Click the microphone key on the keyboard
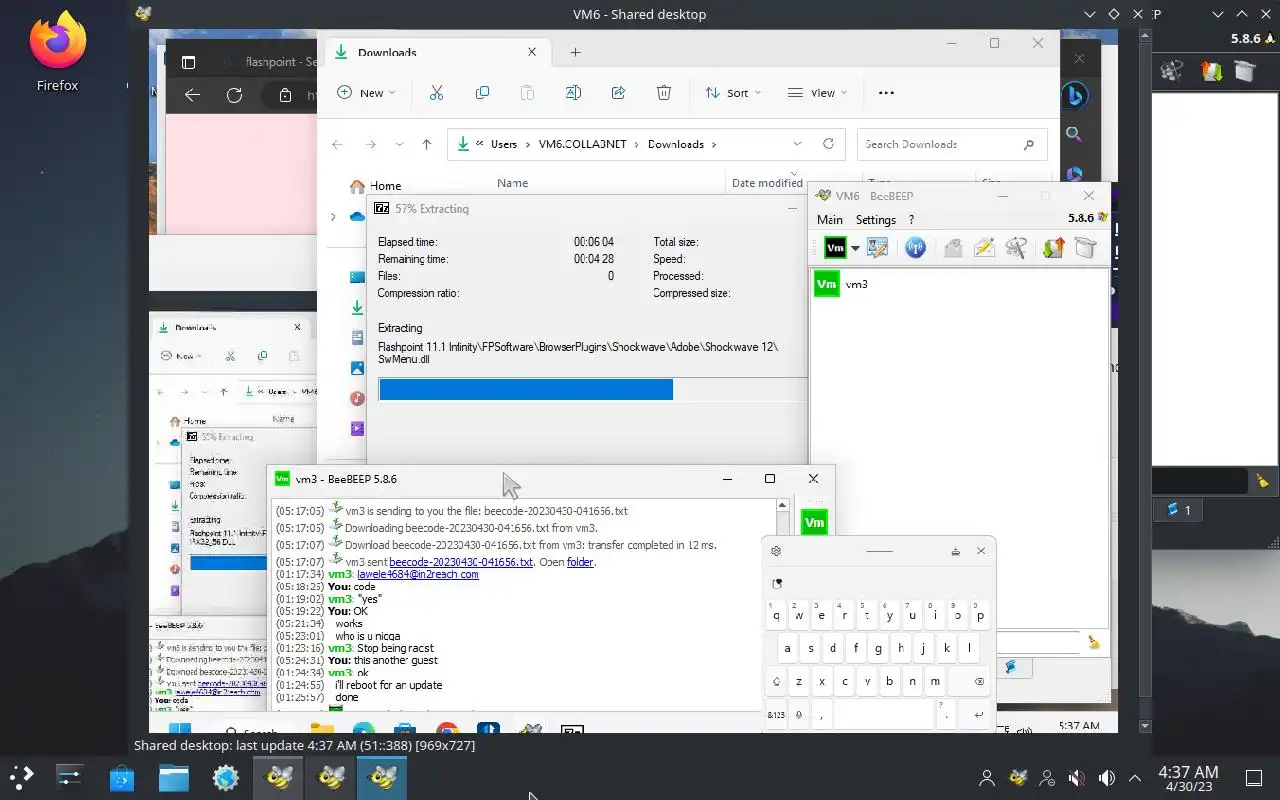The width and height of the screenshot is (1280, 800). pyautogui.click(x=799, y=715)
